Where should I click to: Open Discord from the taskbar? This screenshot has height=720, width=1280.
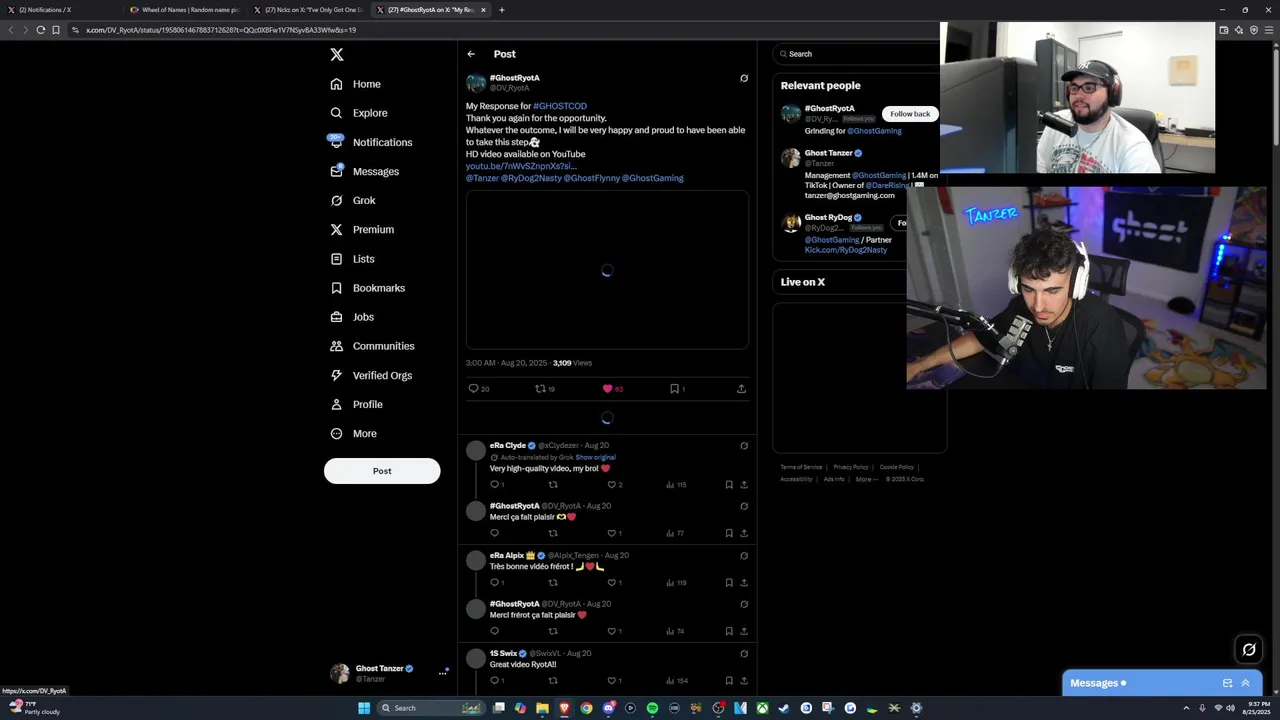[608, 708]
